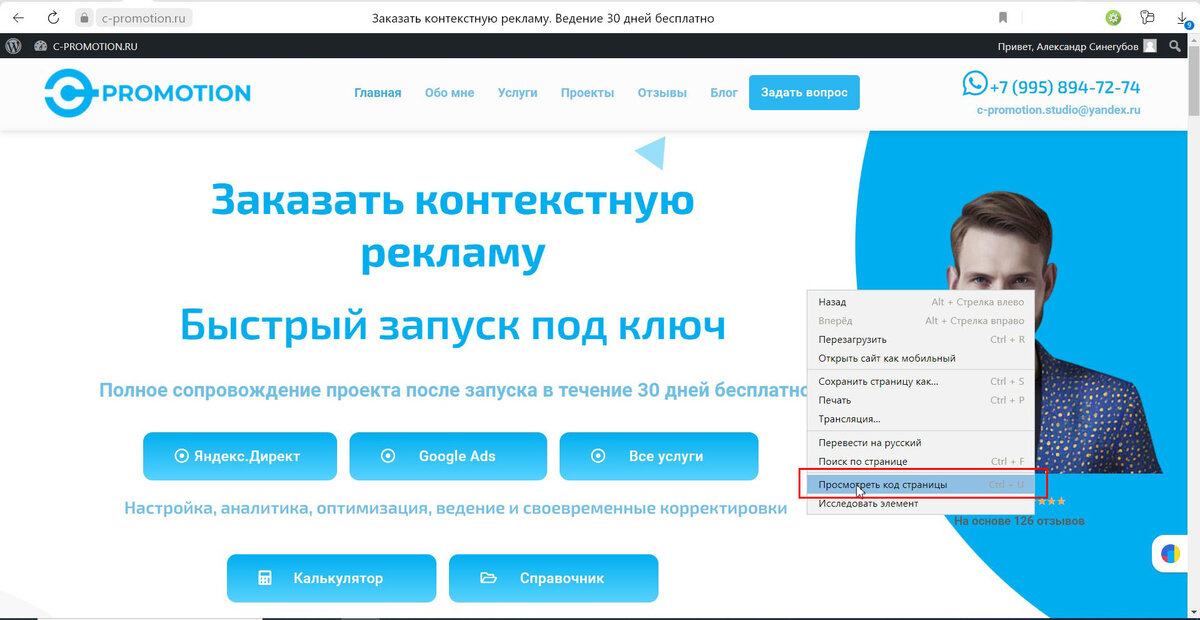Open the Блог navigation item

[724, 93]
